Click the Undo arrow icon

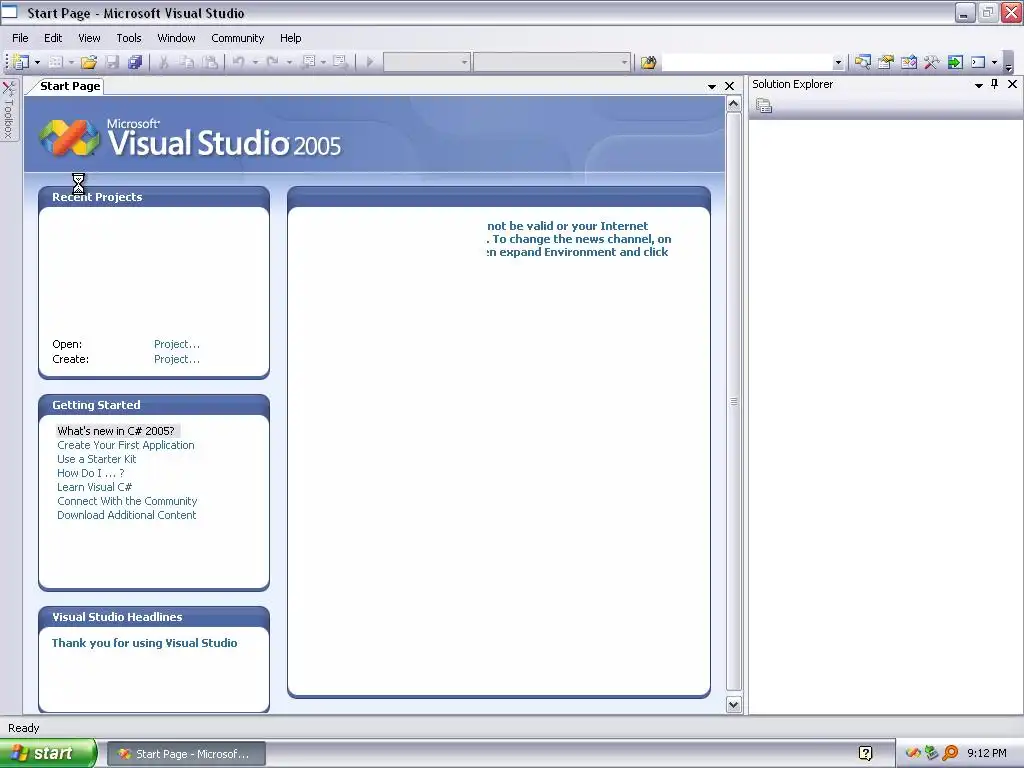tap(239, 62)
